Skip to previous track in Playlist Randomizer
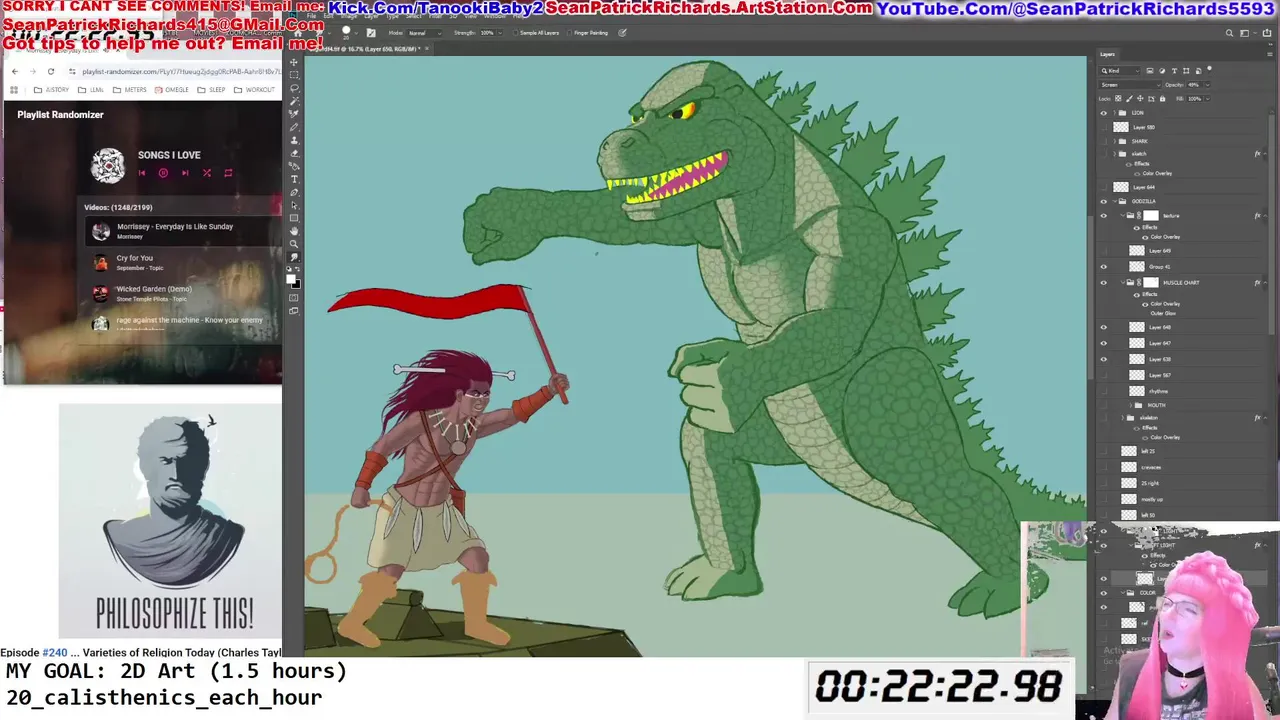This screenshot has width=1280, height=720. click(142, 173)
